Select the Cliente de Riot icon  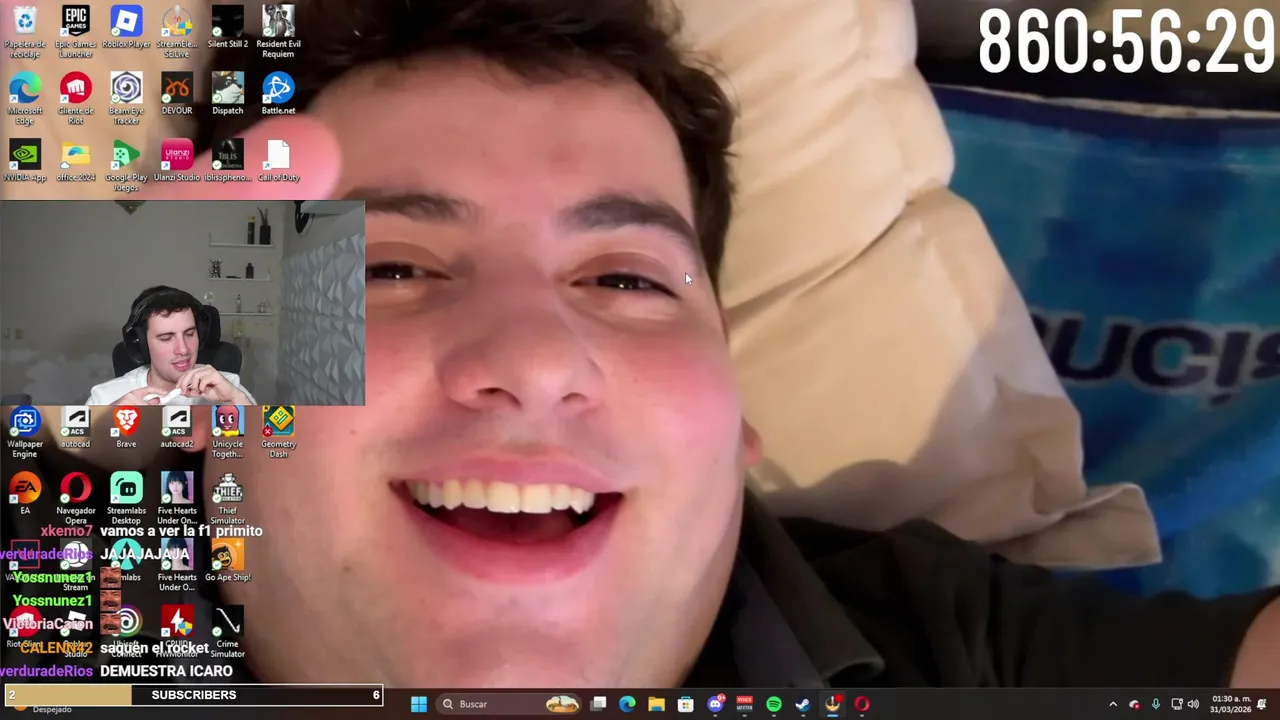pyautogui.click(x=76, y=97)
